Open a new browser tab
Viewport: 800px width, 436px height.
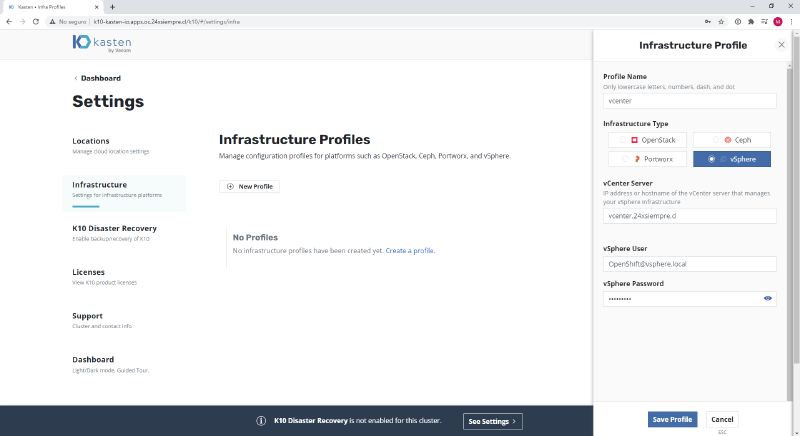112,7
